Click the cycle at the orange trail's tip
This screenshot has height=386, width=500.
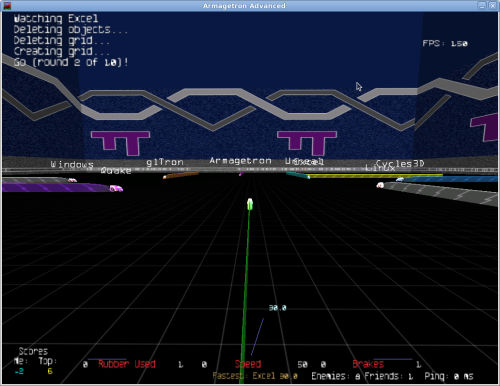coord(164,177)
